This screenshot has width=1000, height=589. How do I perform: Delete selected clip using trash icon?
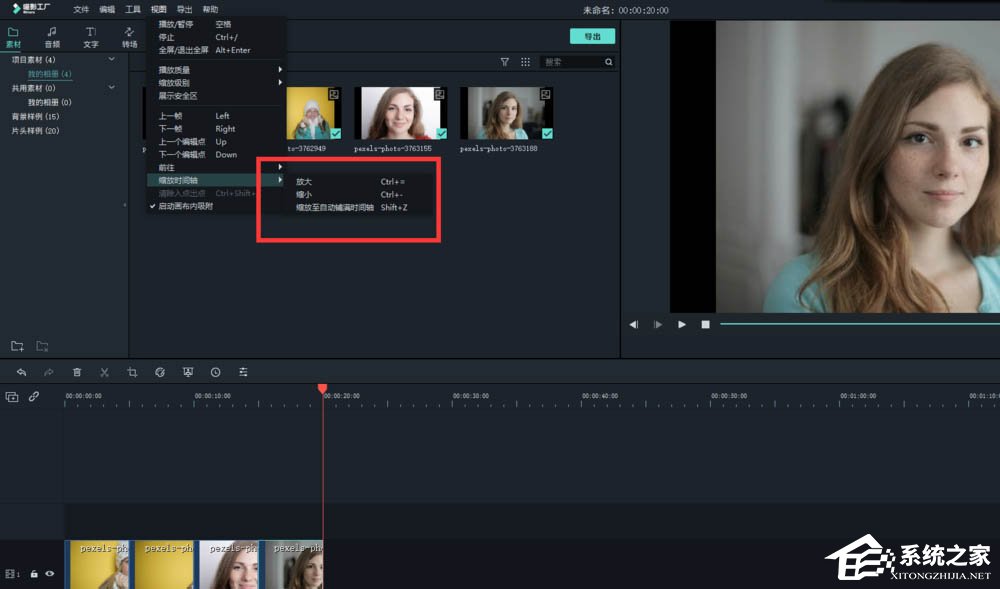[77, 372]
